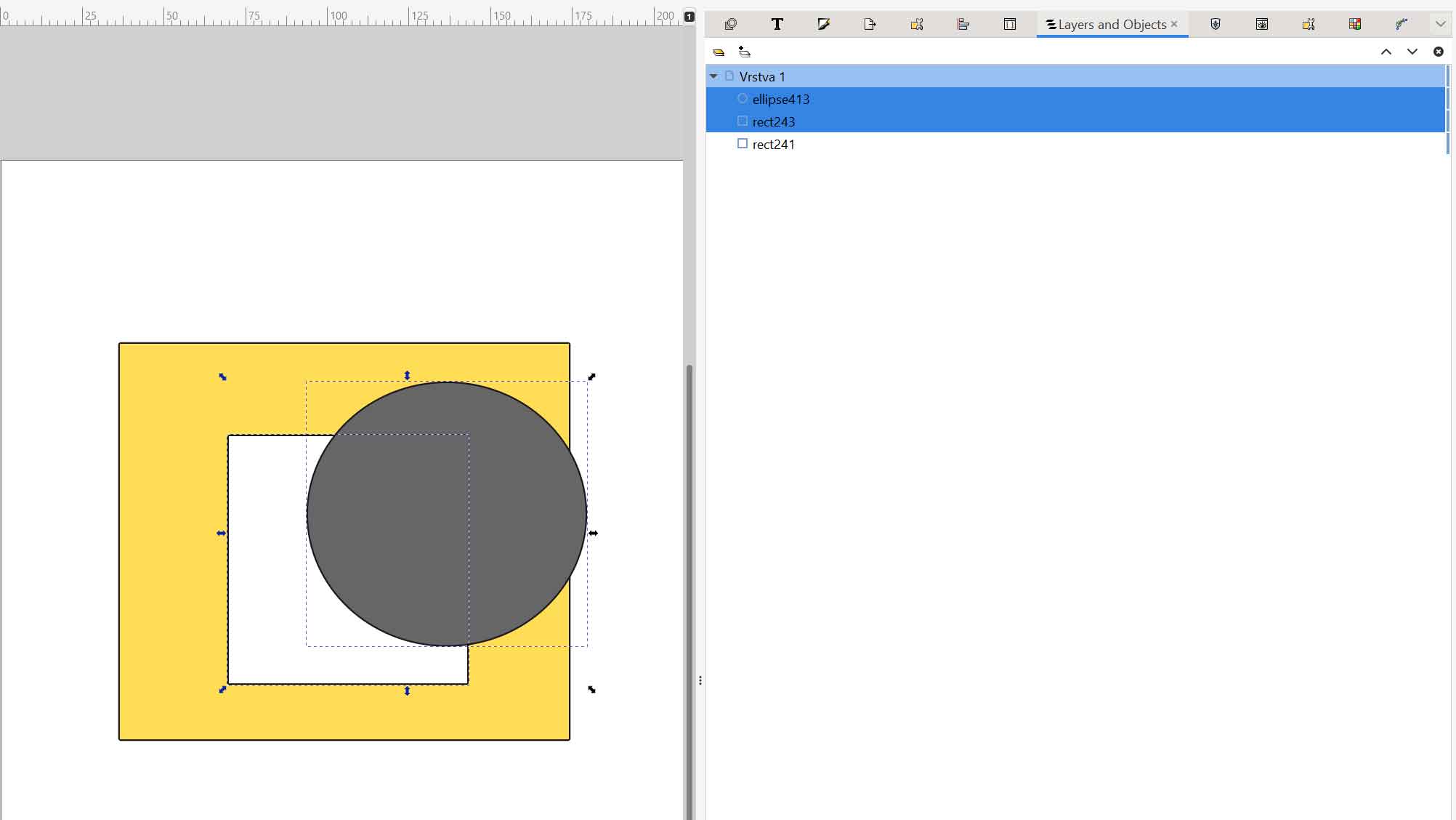Click the canvas vertical scrollbar

coord(689,582)
